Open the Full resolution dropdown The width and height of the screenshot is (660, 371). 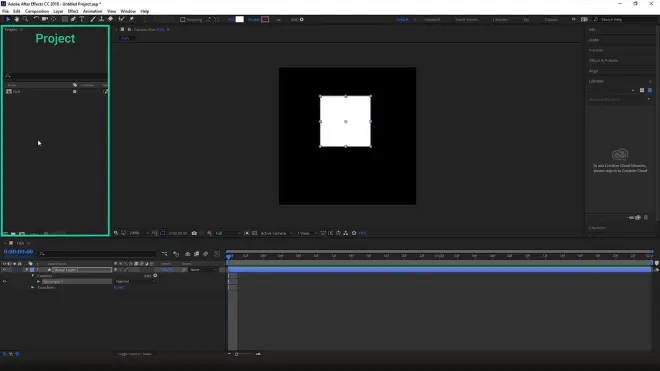(x=228, y=233)
